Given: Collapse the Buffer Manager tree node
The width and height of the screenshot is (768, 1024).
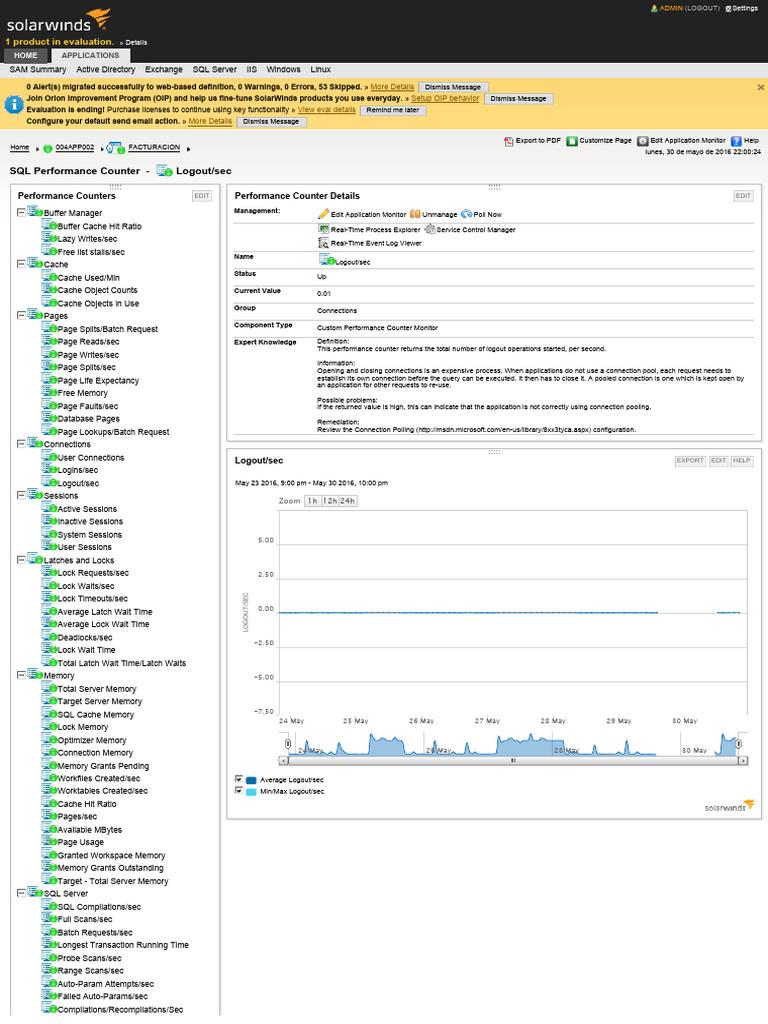Looking at the screenshot, I should point(21,213).
